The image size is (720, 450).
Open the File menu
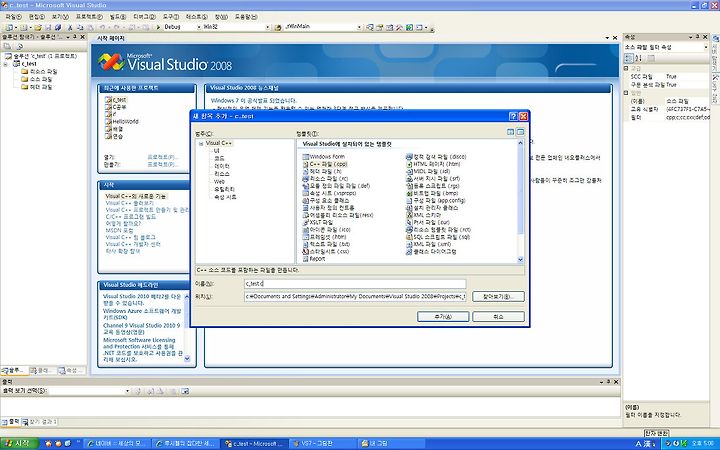[13, 17]
